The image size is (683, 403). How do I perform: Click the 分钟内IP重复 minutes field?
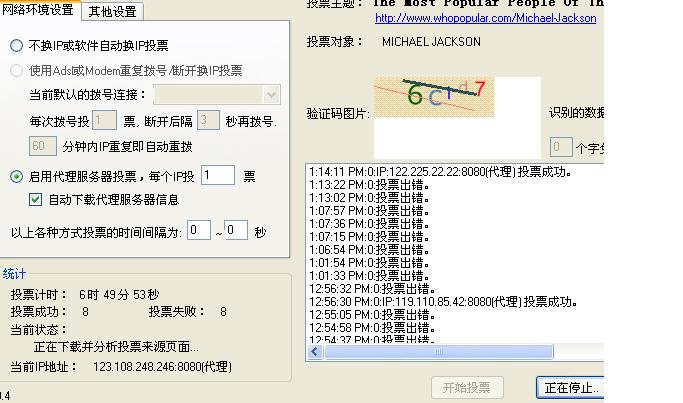click(x=42, y=147)
